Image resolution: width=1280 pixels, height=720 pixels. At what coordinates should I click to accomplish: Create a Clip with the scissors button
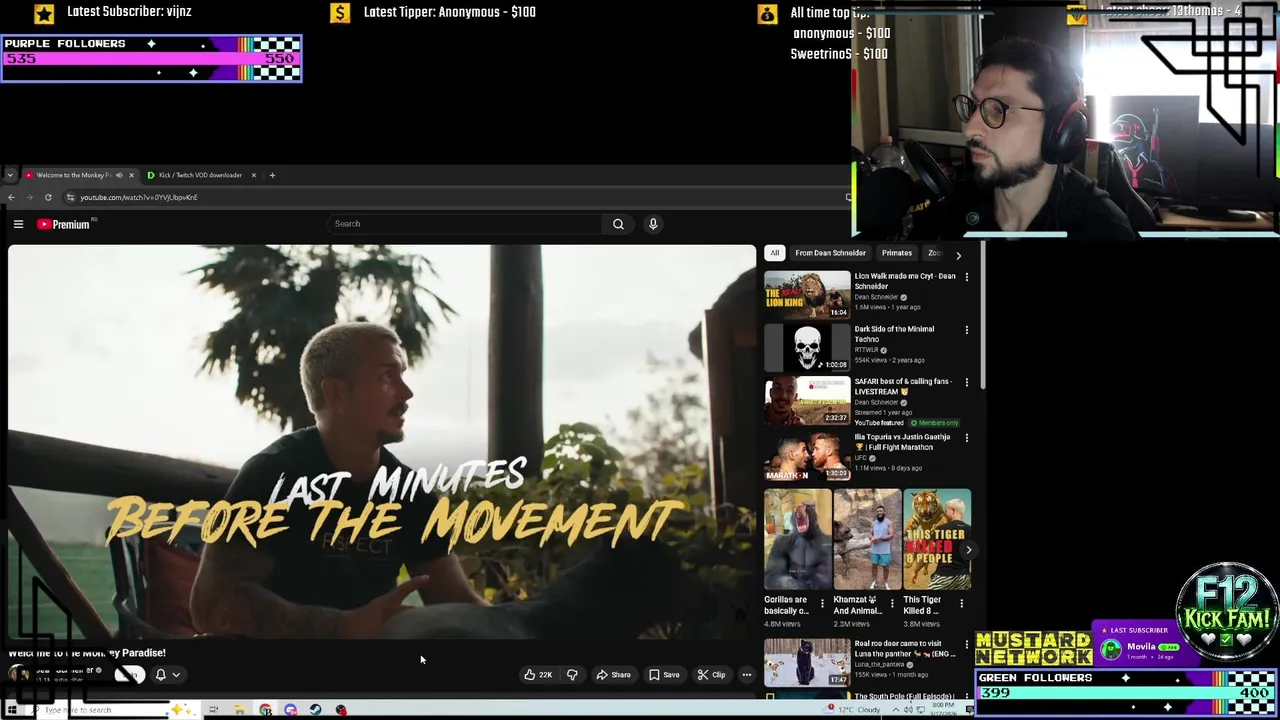point(712,675)
